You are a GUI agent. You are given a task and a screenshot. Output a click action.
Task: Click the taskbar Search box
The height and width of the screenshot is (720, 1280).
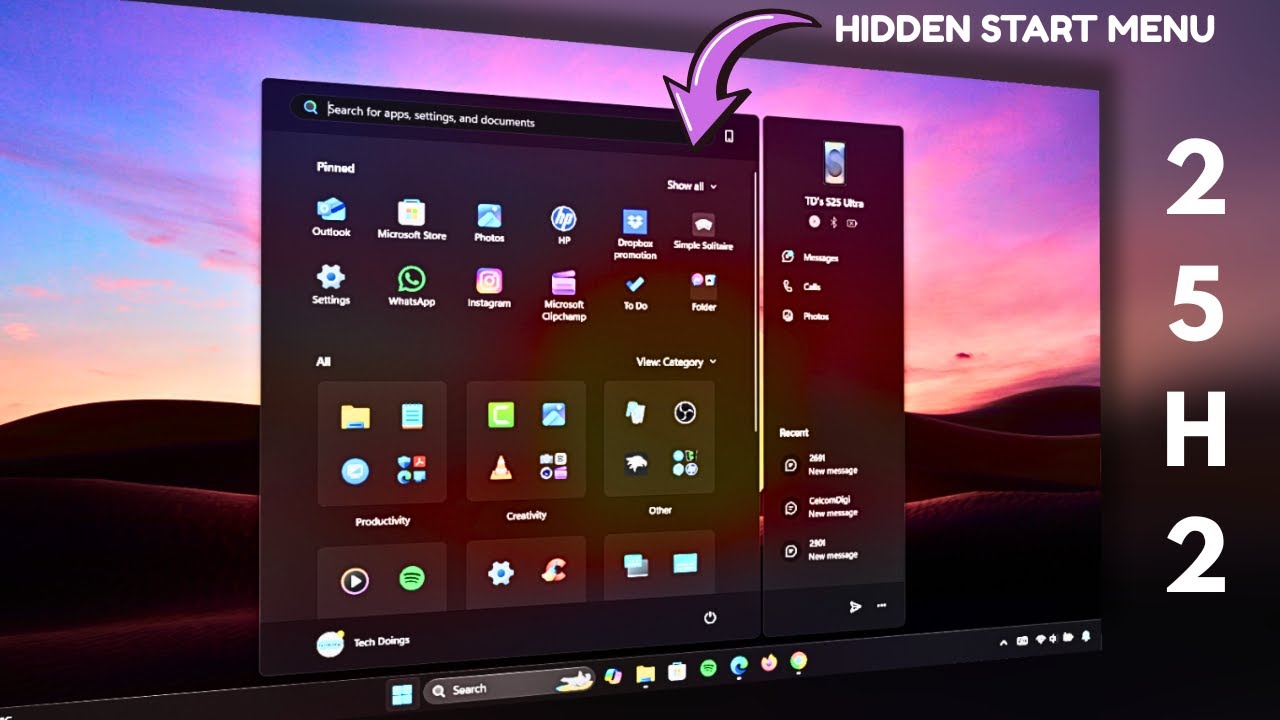coord(508,687)
